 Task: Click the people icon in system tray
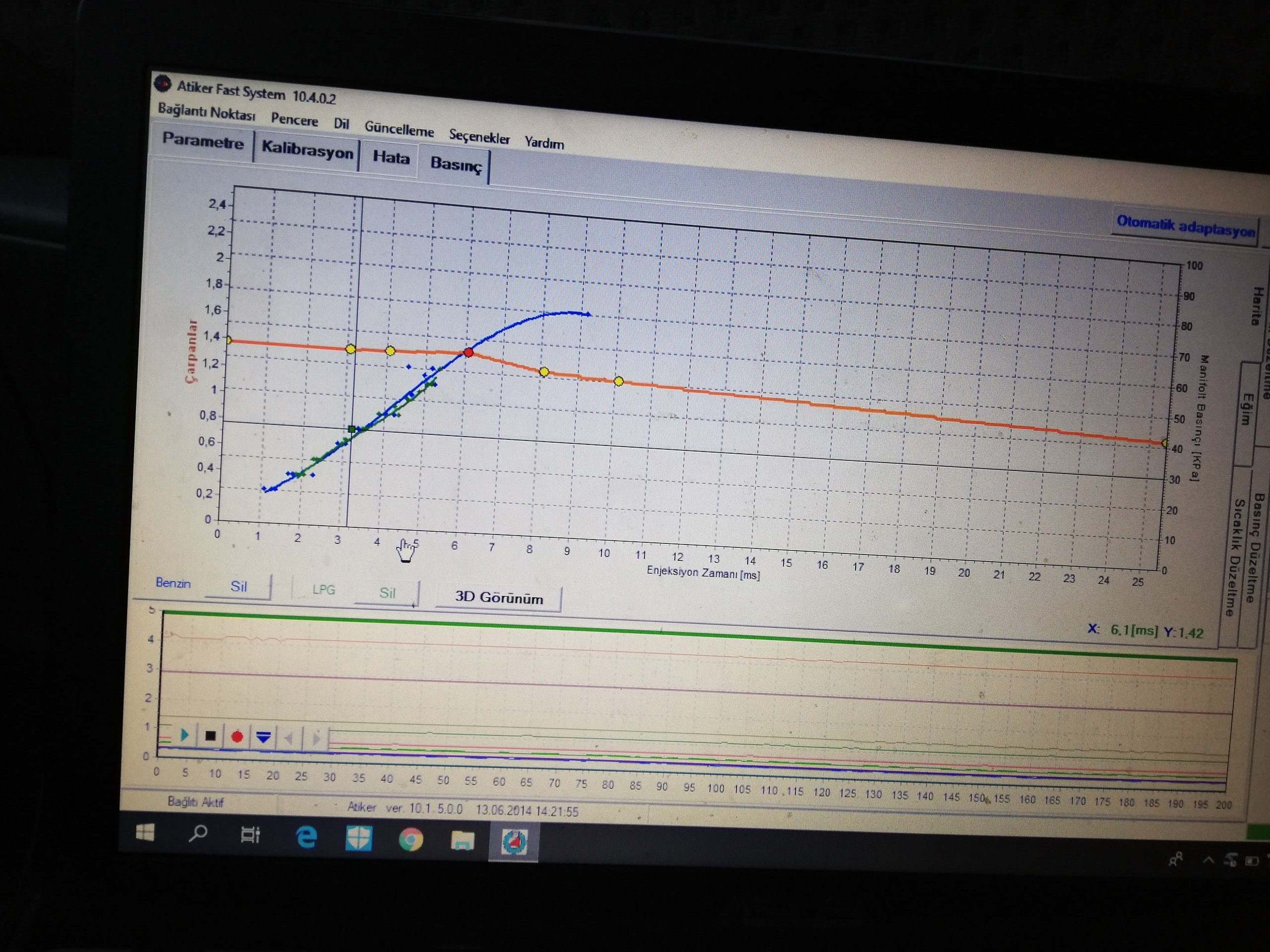click(x=1175, y=860)
